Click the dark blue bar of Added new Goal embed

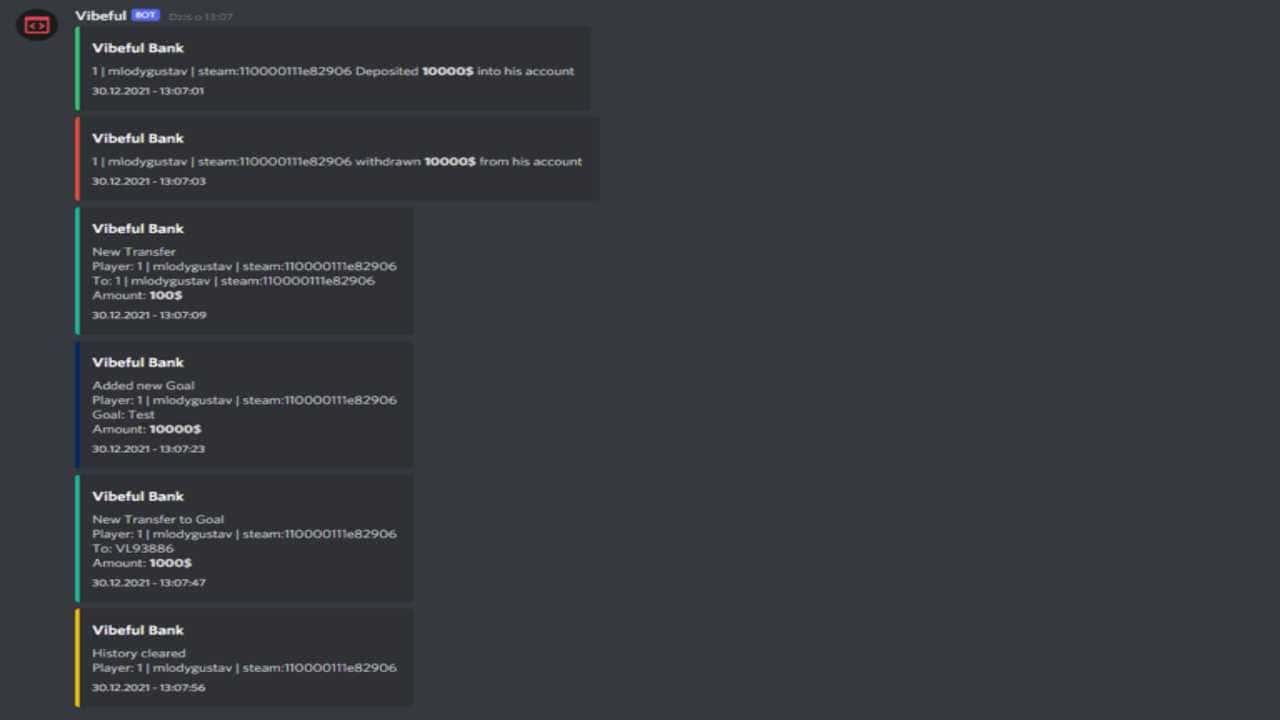pos(77,405)
